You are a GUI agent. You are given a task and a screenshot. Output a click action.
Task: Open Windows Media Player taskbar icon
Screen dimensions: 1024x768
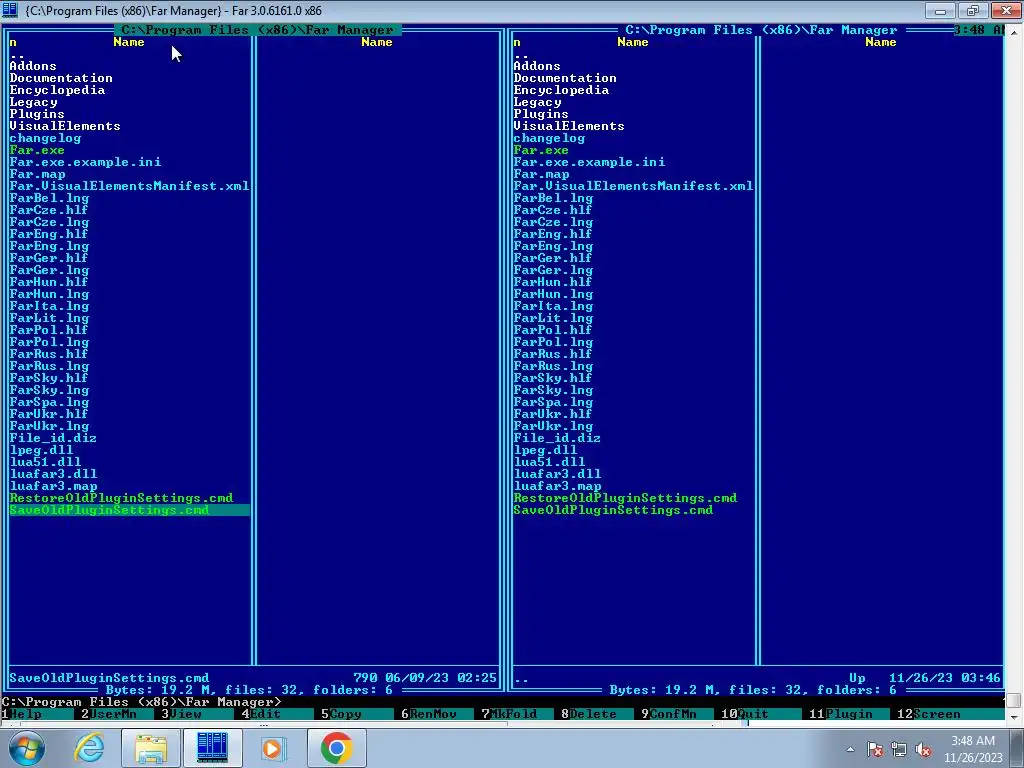[273, 748]
